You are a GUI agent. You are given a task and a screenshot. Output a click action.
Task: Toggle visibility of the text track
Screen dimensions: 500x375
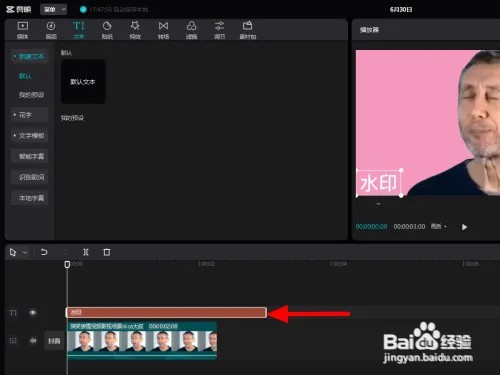(33, 313)
